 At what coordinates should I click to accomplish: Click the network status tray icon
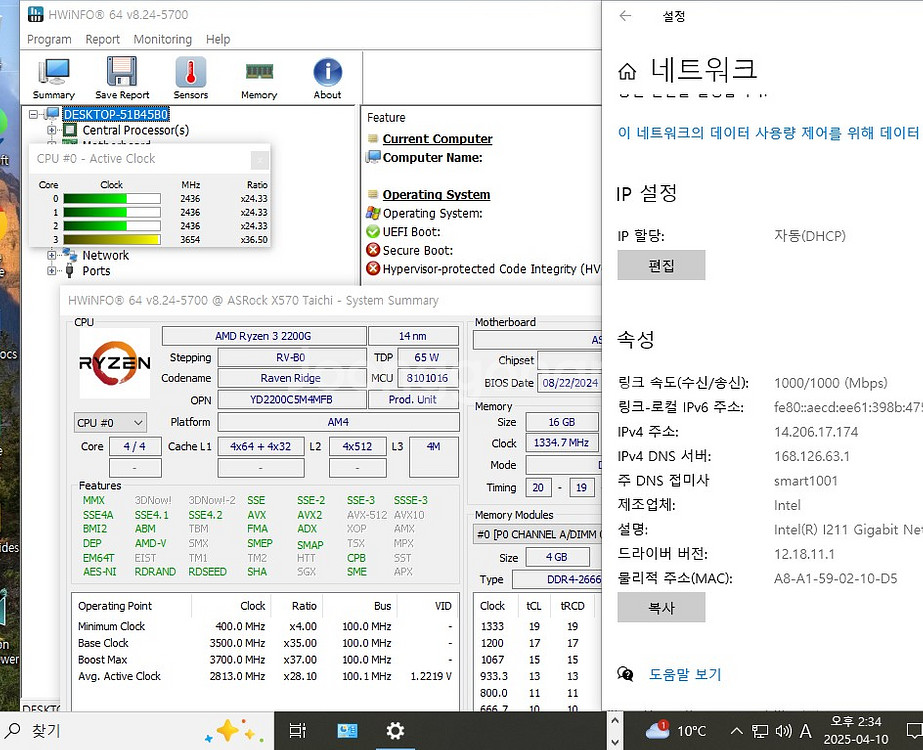(x=760, y=731)
